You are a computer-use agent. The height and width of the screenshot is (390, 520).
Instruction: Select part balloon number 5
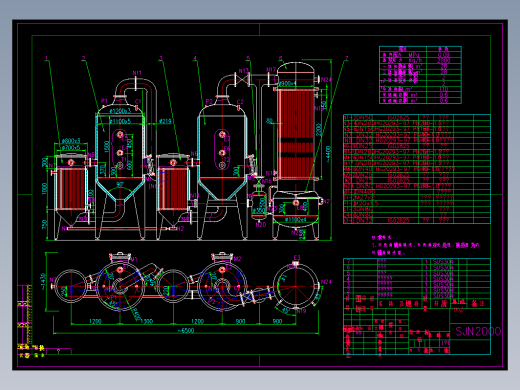[x=248, y=59]
